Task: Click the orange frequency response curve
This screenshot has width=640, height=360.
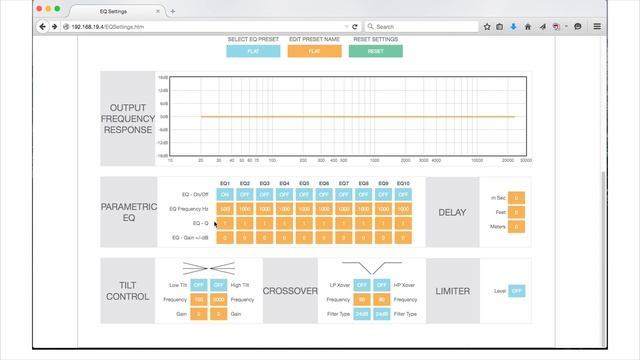Action: pos(358,117)
